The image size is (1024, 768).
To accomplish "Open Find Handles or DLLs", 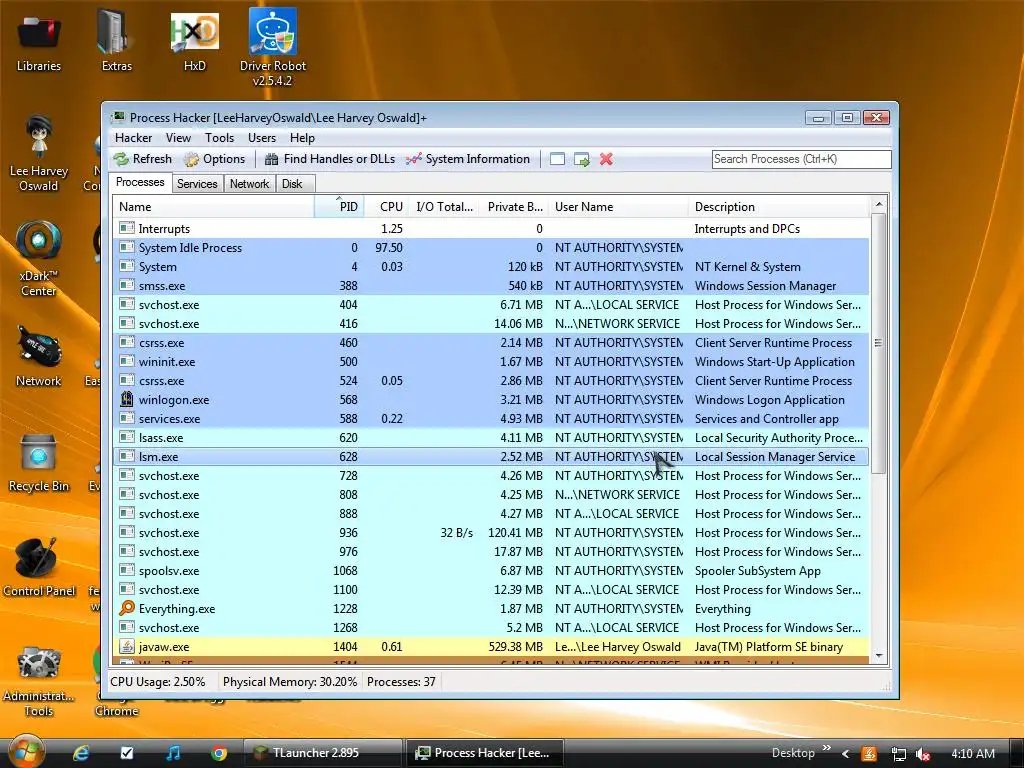I will click(330, 159).
